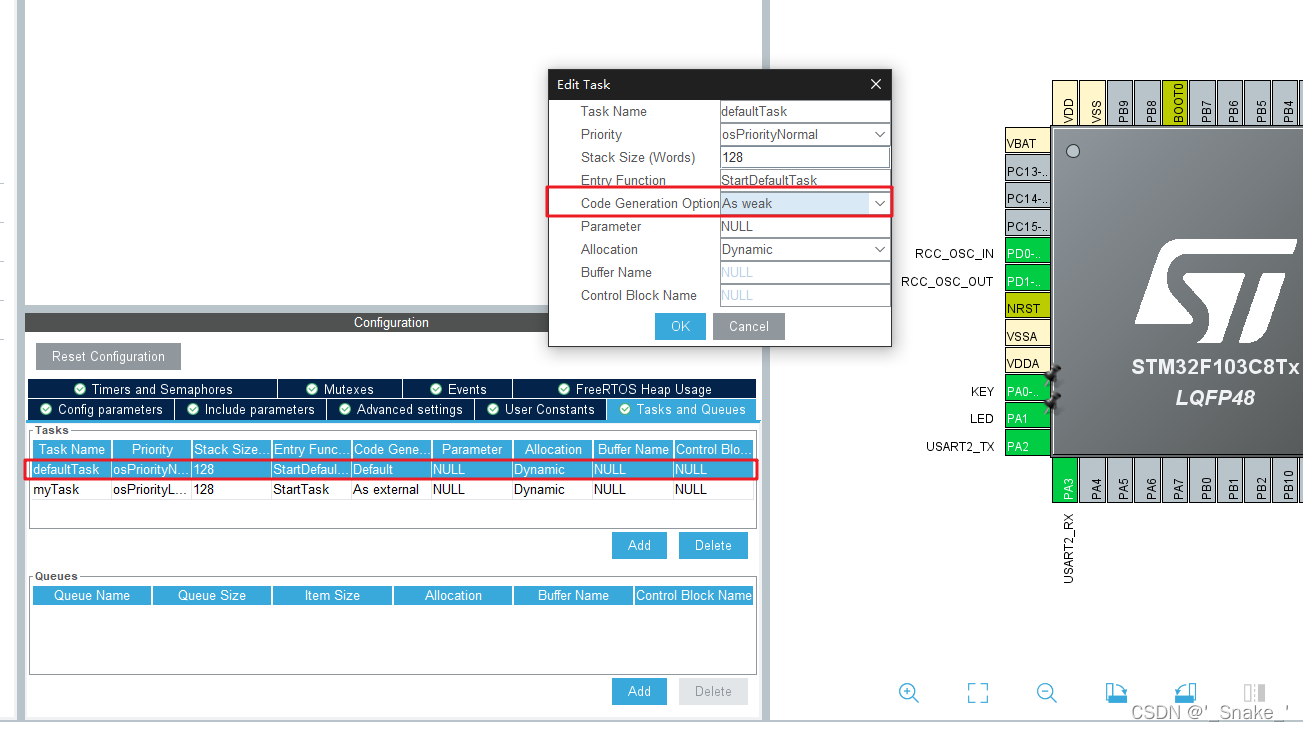Click the best-fit view icon
The image size is (1303, 731).
pyautogui.click(x=977, y=692)
